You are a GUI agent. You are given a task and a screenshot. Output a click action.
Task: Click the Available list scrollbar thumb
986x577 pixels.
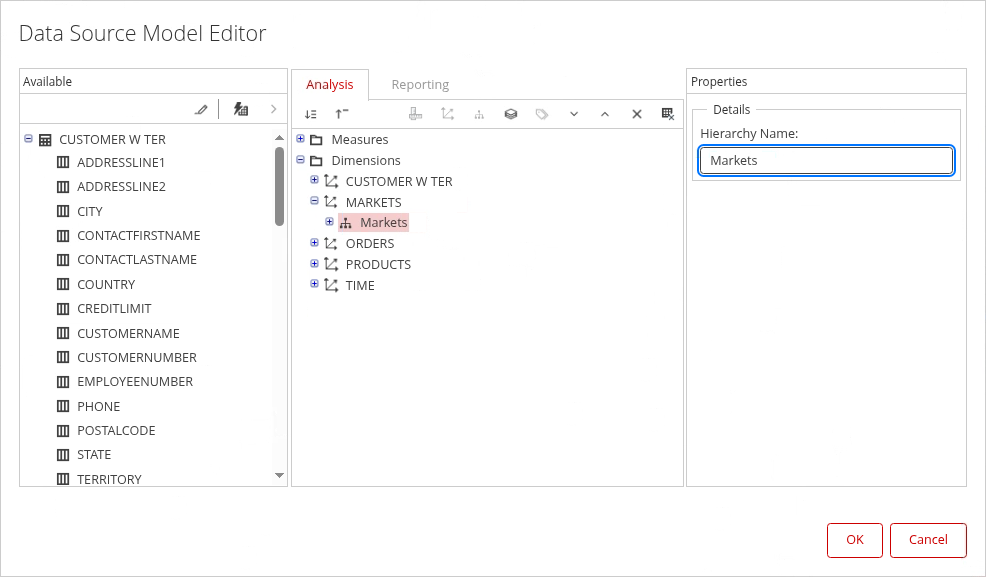click(x=279, y=186)
